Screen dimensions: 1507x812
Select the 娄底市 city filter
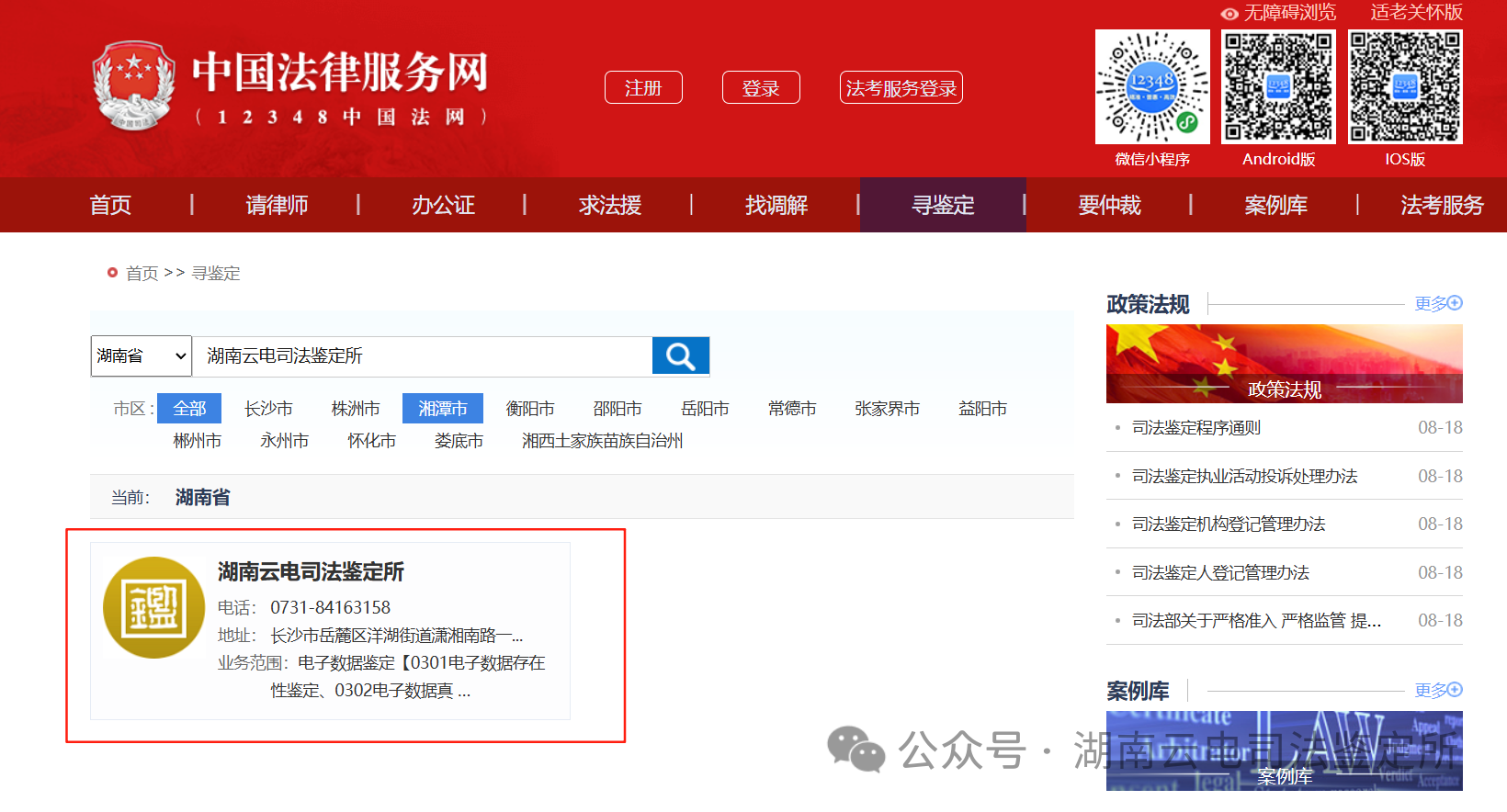459,440
